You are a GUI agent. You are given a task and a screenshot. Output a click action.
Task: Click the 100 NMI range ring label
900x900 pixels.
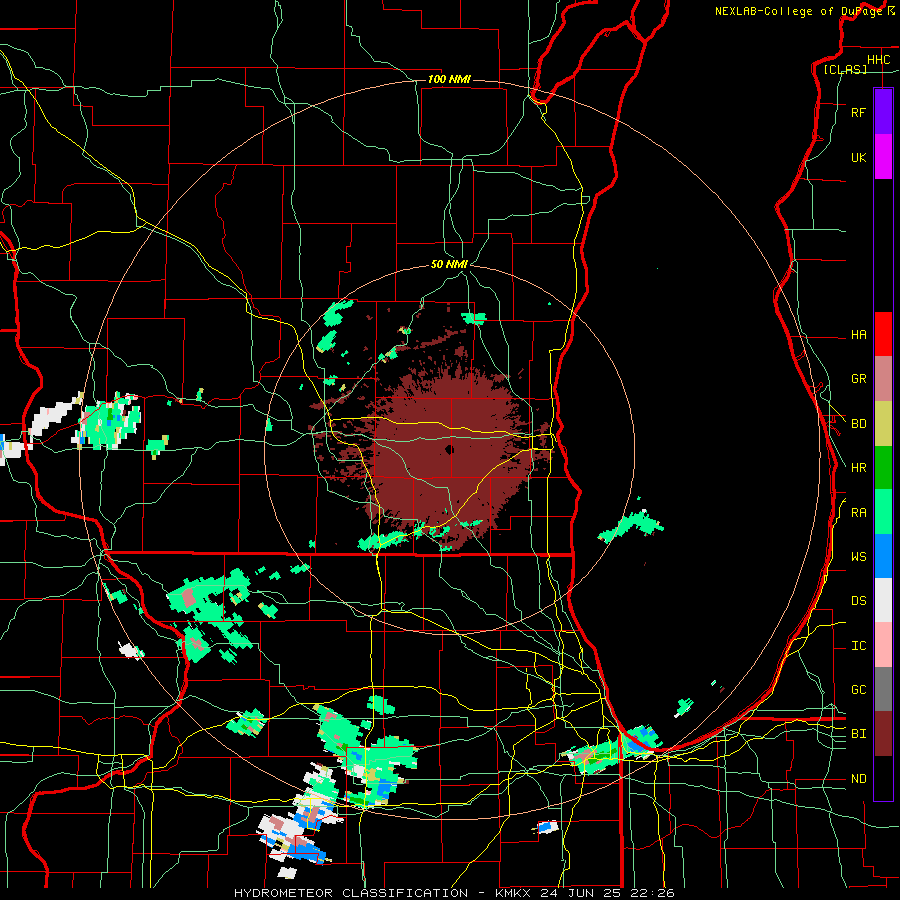tap(449, 79)
